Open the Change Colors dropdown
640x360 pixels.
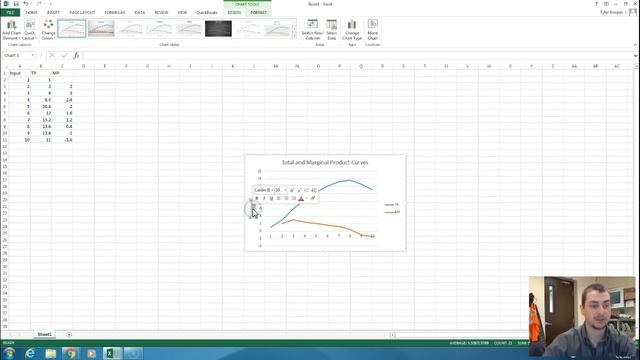48,30
